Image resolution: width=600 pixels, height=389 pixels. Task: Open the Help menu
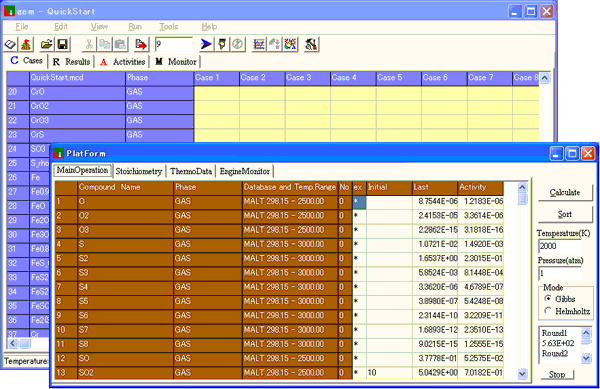coord(209,27)
